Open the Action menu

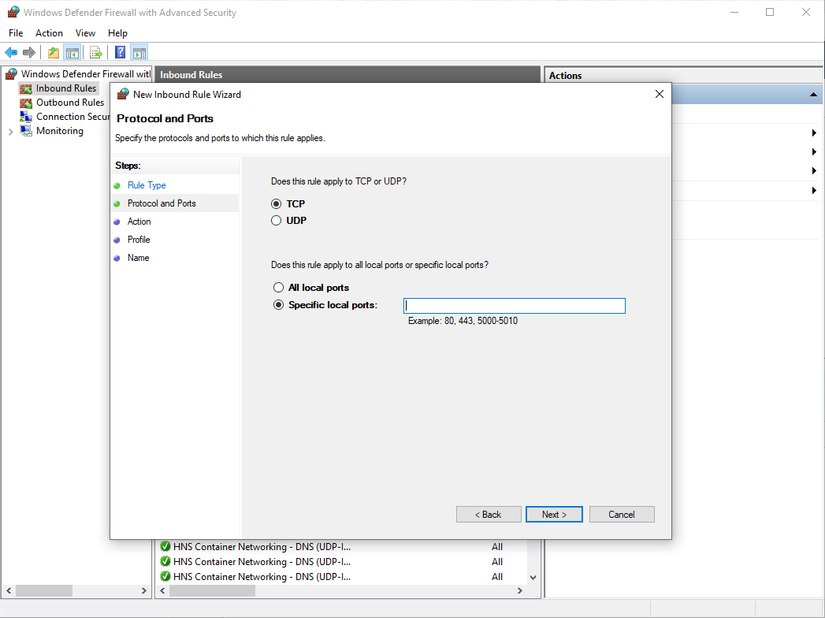tap(49, 33)
